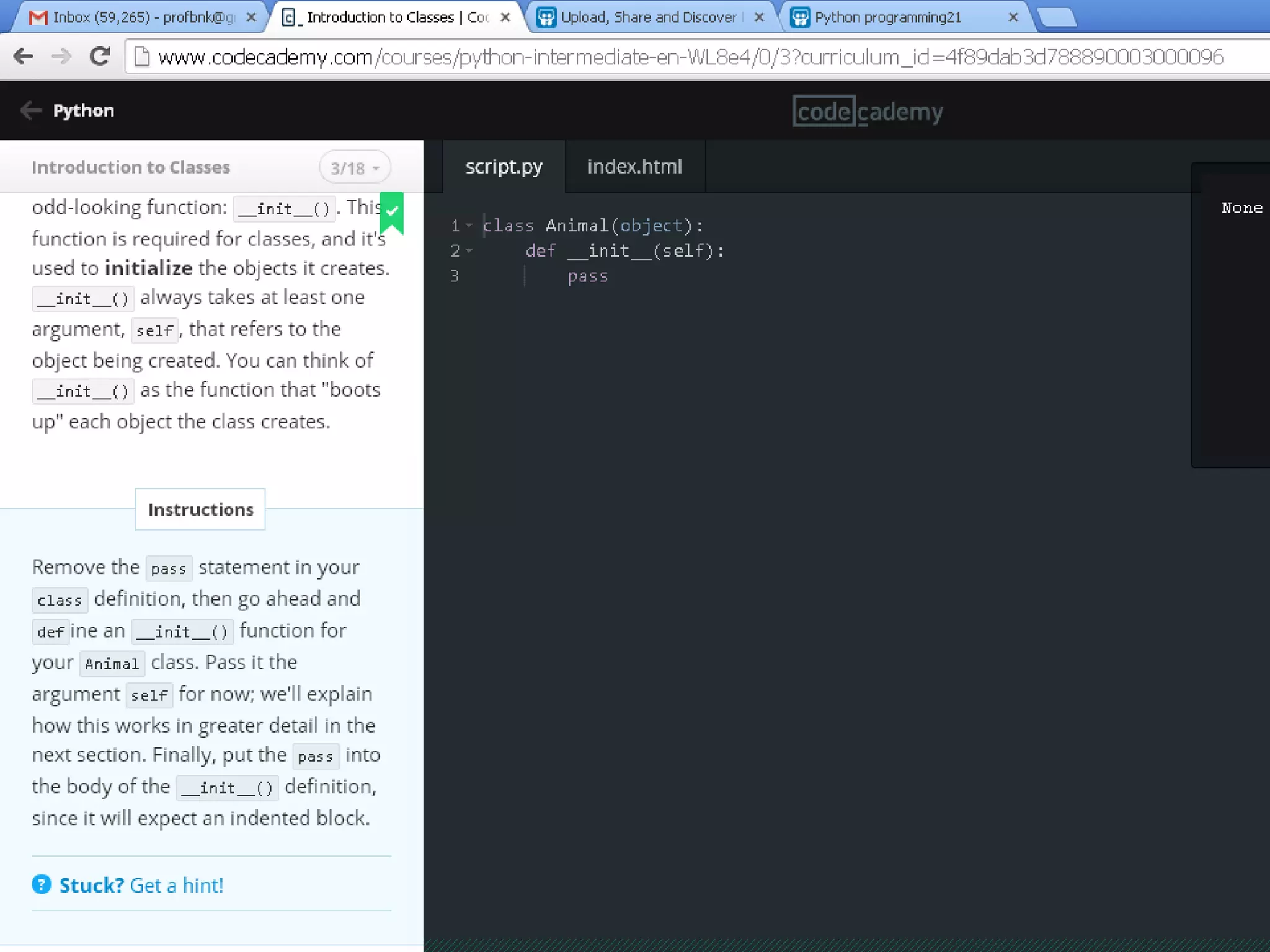Screen dimensions: 1270x952
Task: Click the None output in the console panel
Action: (x=1242, y=208)
